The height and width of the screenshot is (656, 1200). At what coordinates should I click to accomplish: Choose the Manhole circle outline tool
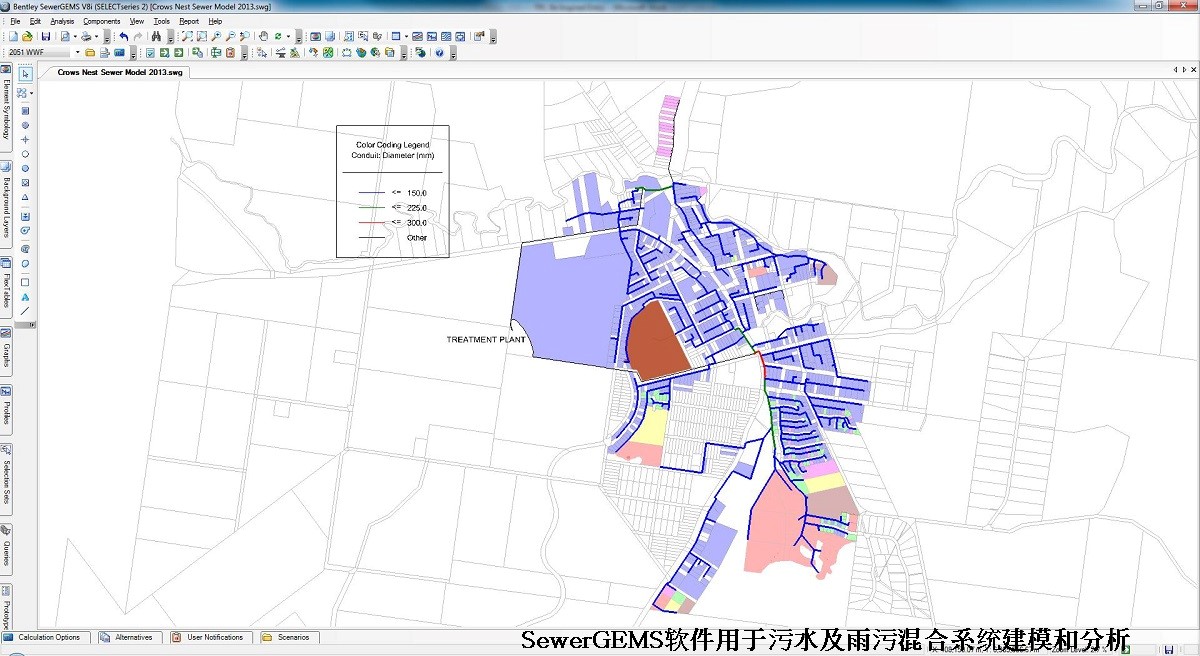[25, 154]
